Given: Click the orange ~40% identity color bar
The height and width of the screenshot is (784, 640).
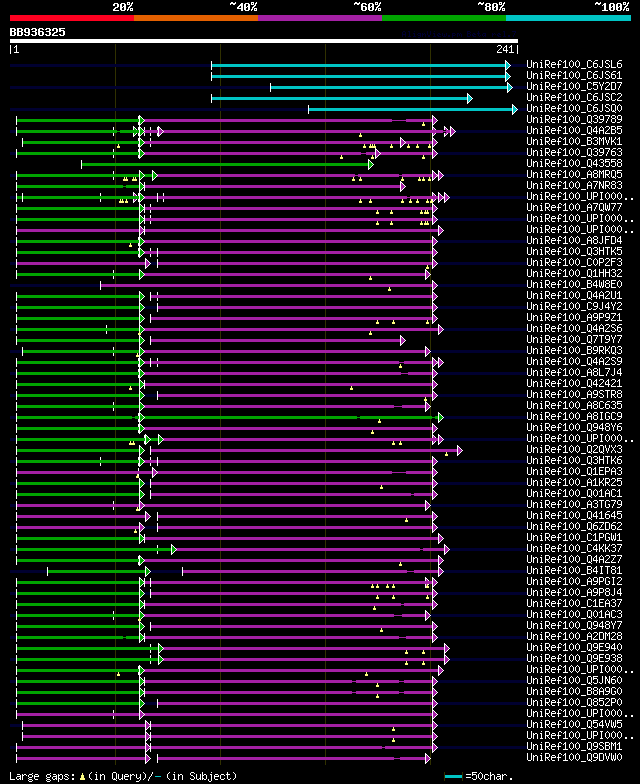Looking at the screenshot, I should [196, 18].
